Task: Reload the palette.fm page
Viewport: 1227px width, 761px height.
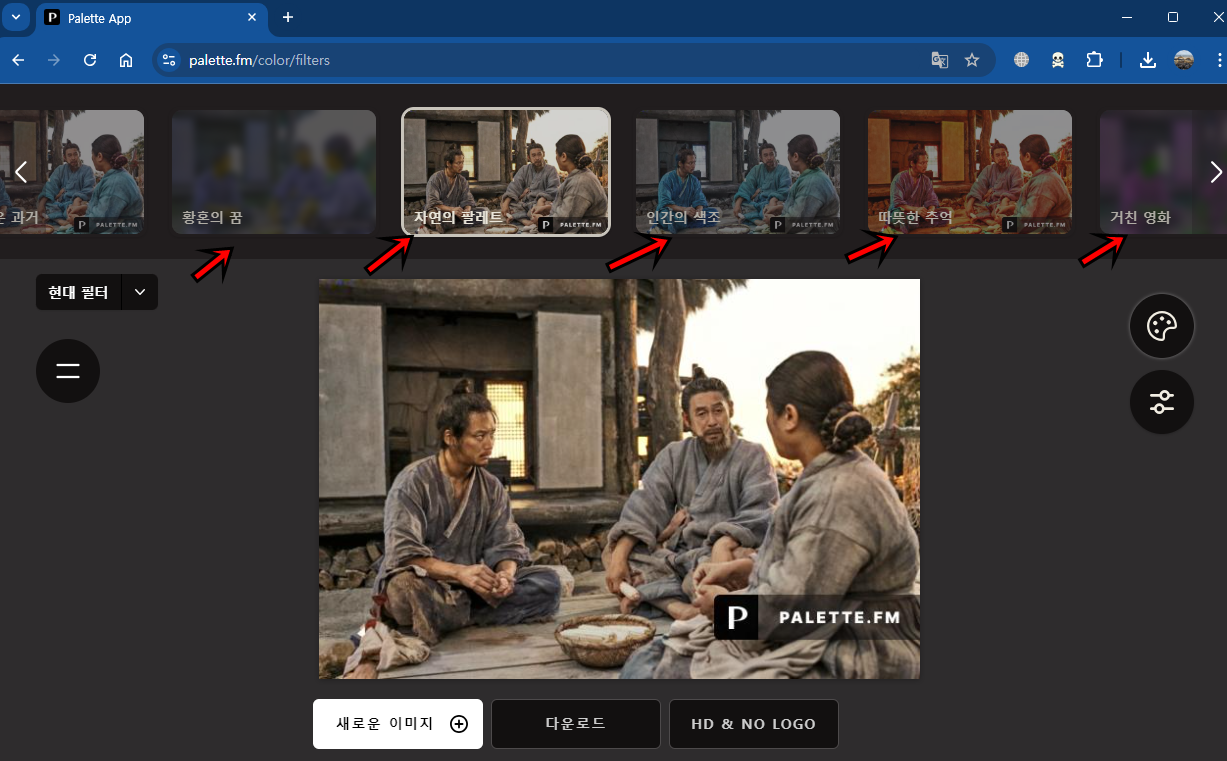Action: [x=90, y=60]
